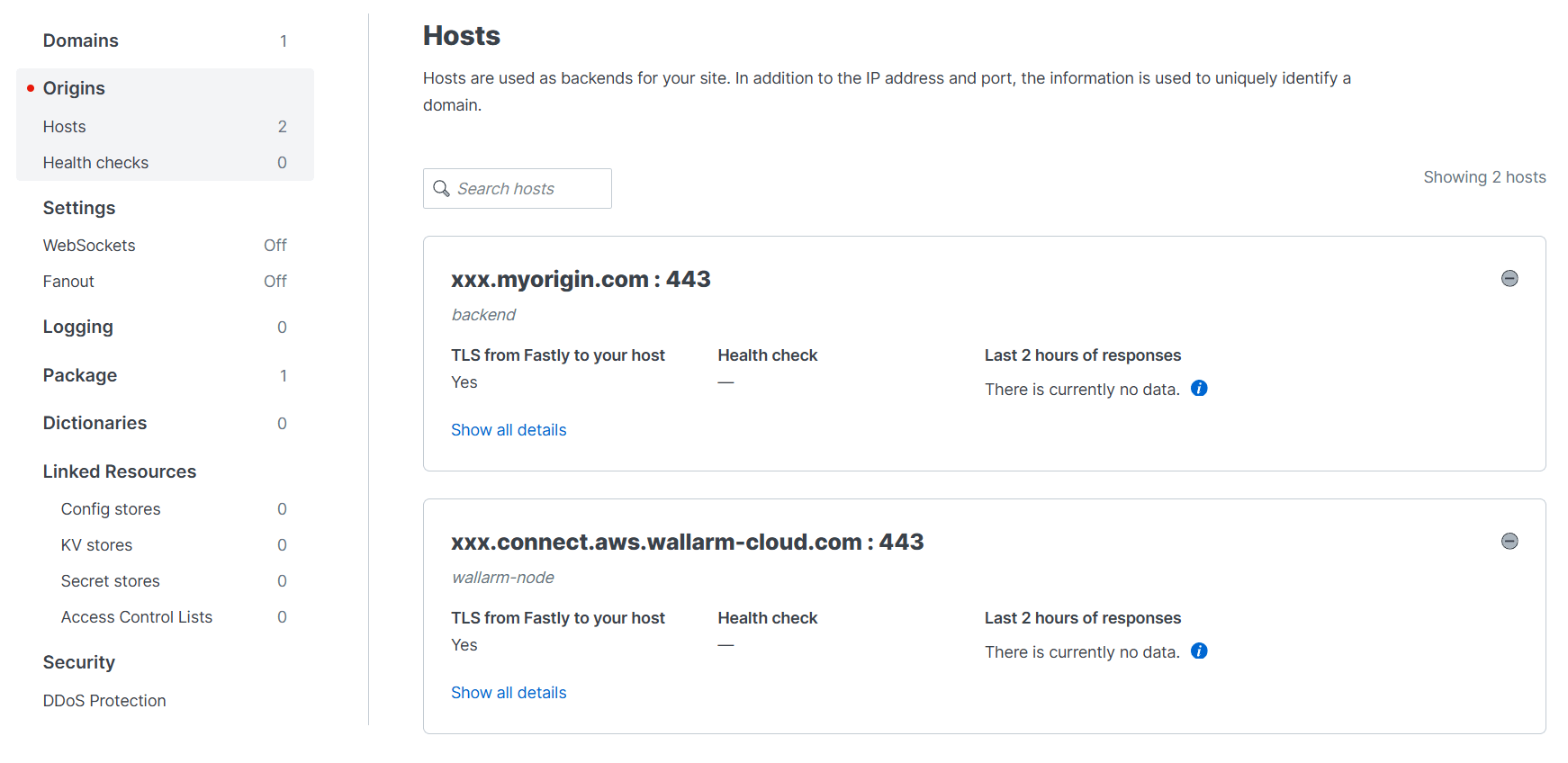Viewport: 1568px width, 763px height.
Task: Click remove icon for xxx.myorigin.com host
Action: pyautogui.click(x=1509, y=279)
